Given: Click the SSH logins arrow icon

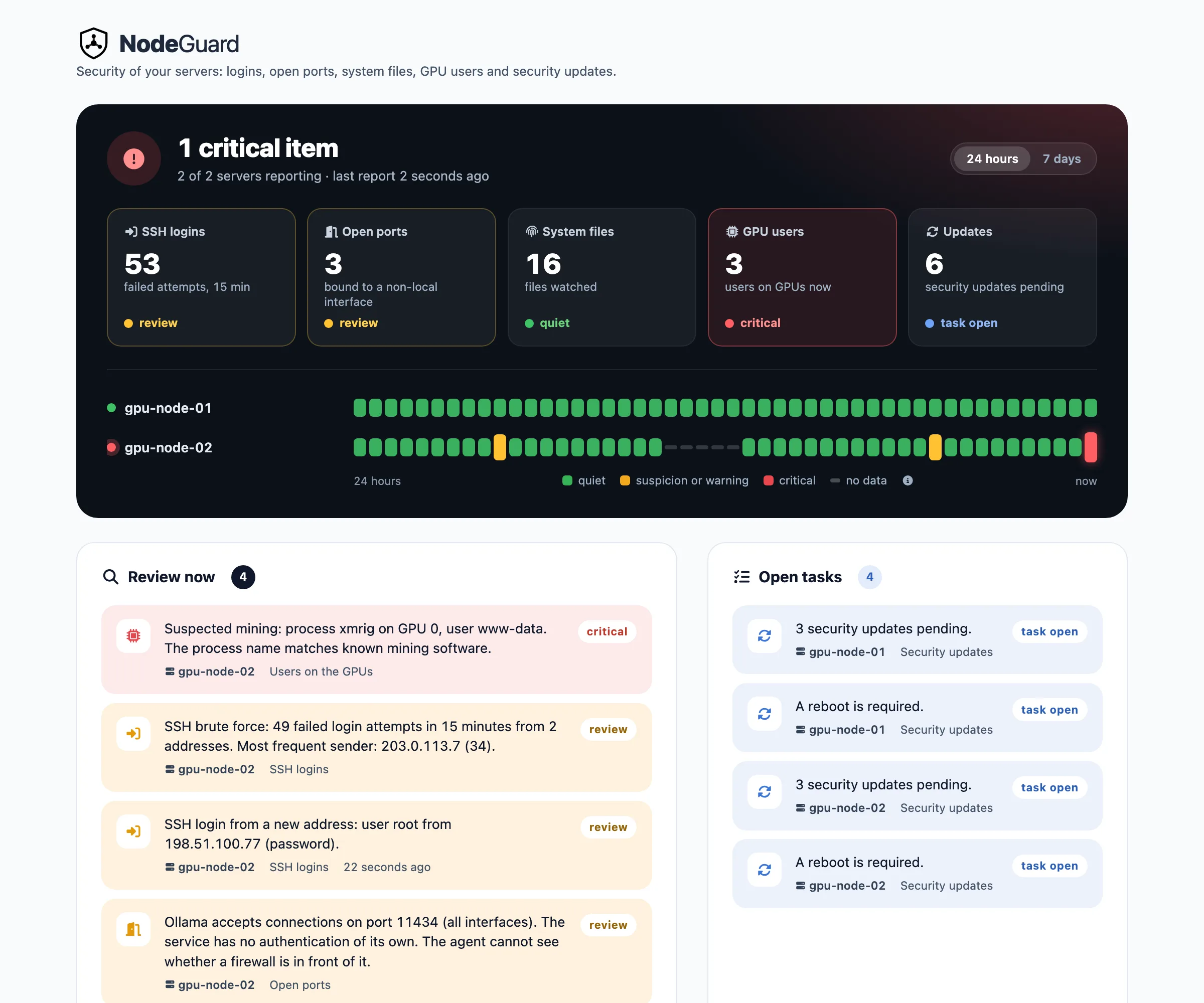Looking at the screenshot, I should click(x=131, y=232).
